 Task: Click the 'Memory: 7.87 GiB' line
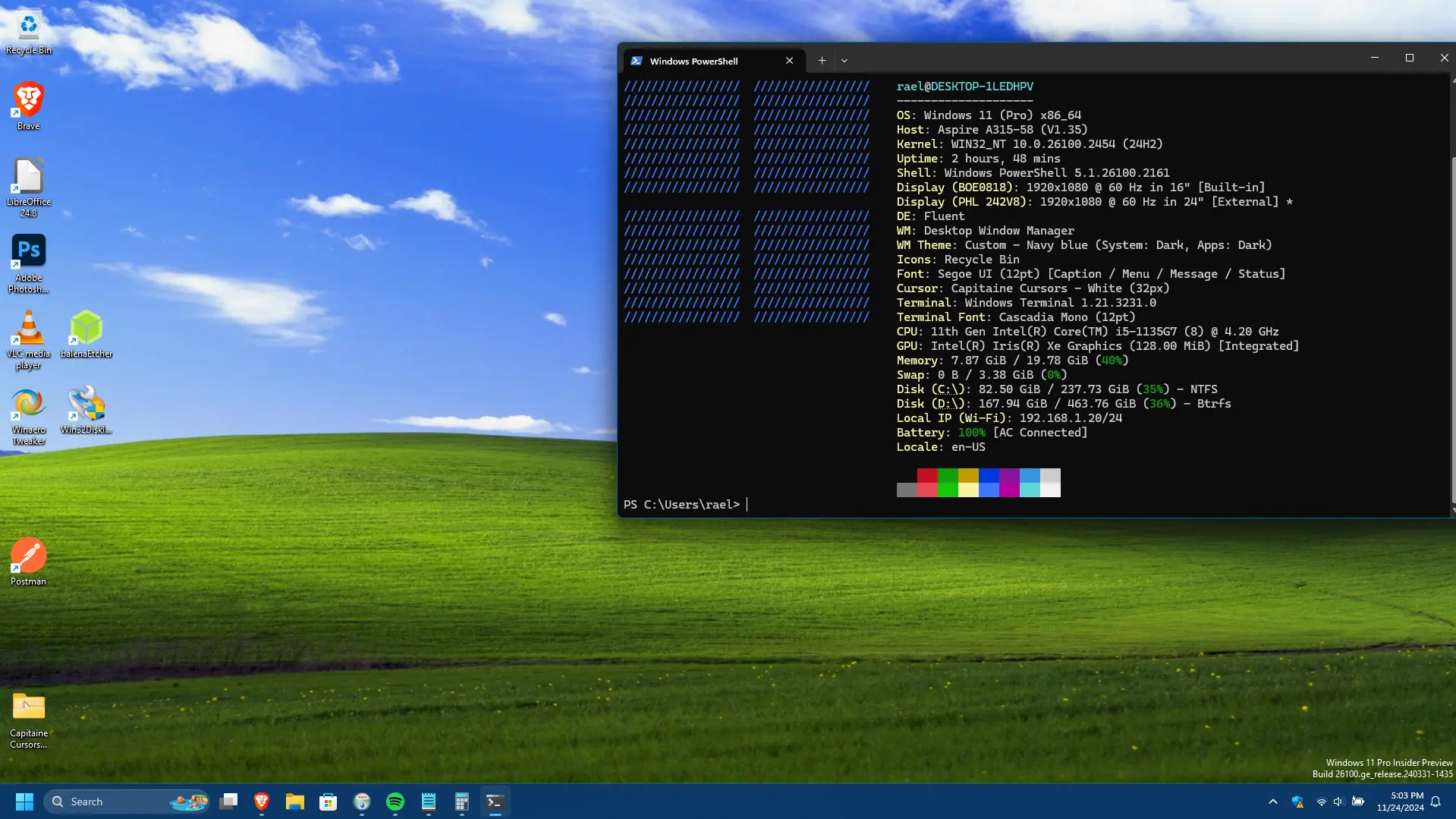[x=1013, y=361]
